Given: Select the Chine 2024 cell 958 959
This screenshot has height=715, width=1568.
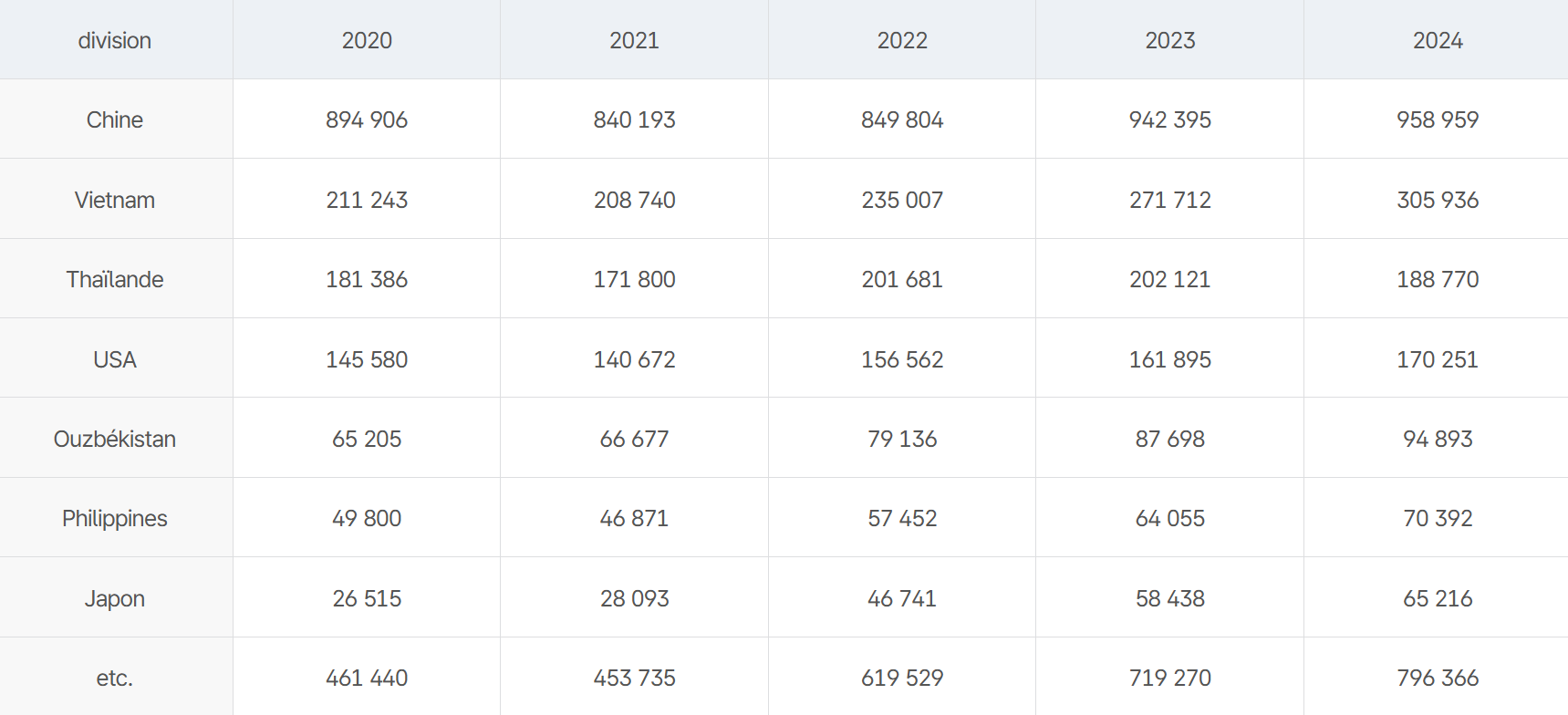Looking at the screenshot, I should (1438, 119).
